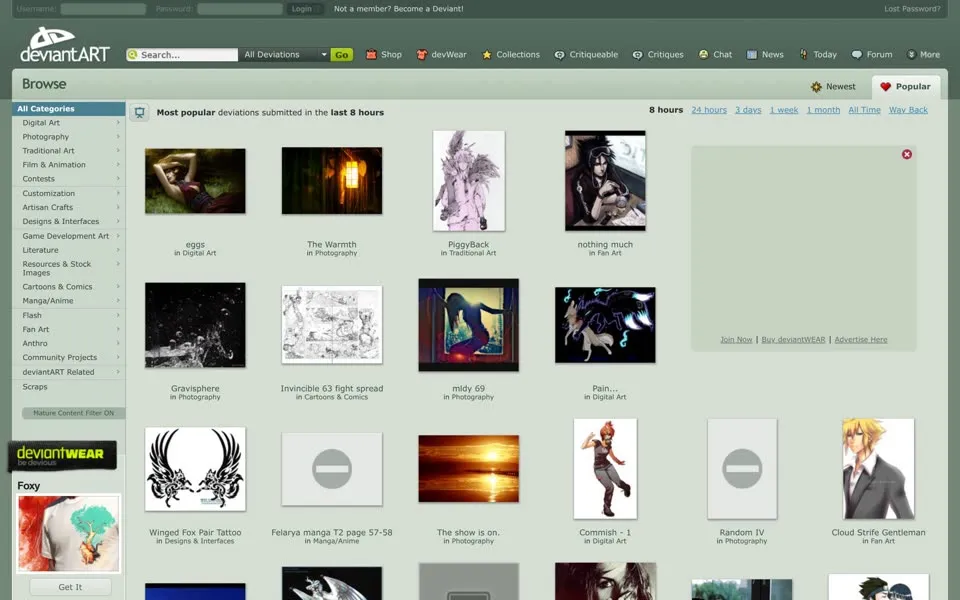Click the Today icon
The height and width of the screenshot is (600, 960).
coord(803,54)
